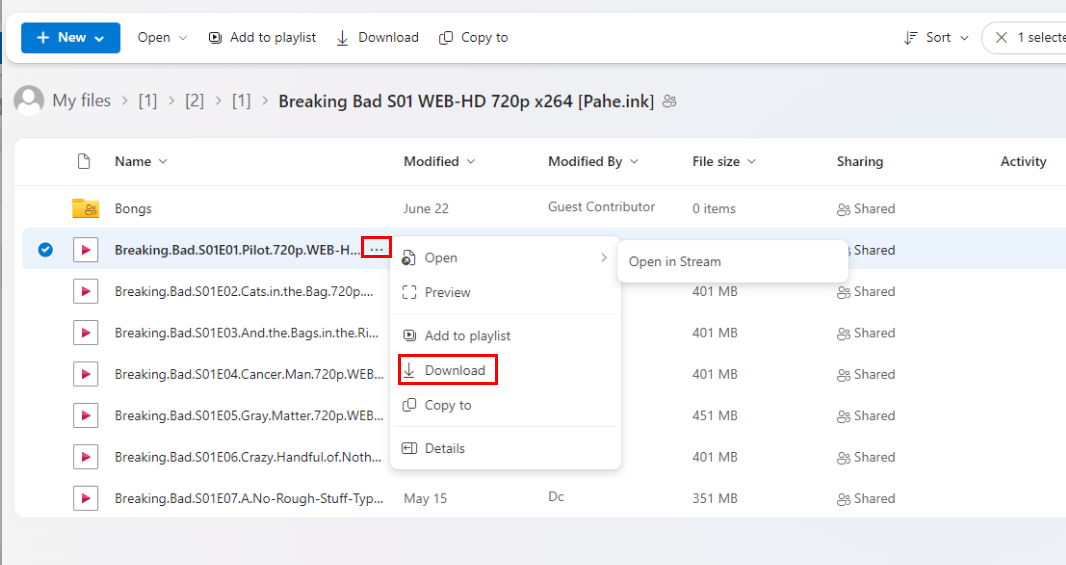Screen dimensions: 1066x565
Task: Click the user avatar next to My files
Action: pyautogui.click(x=29, y=100)
